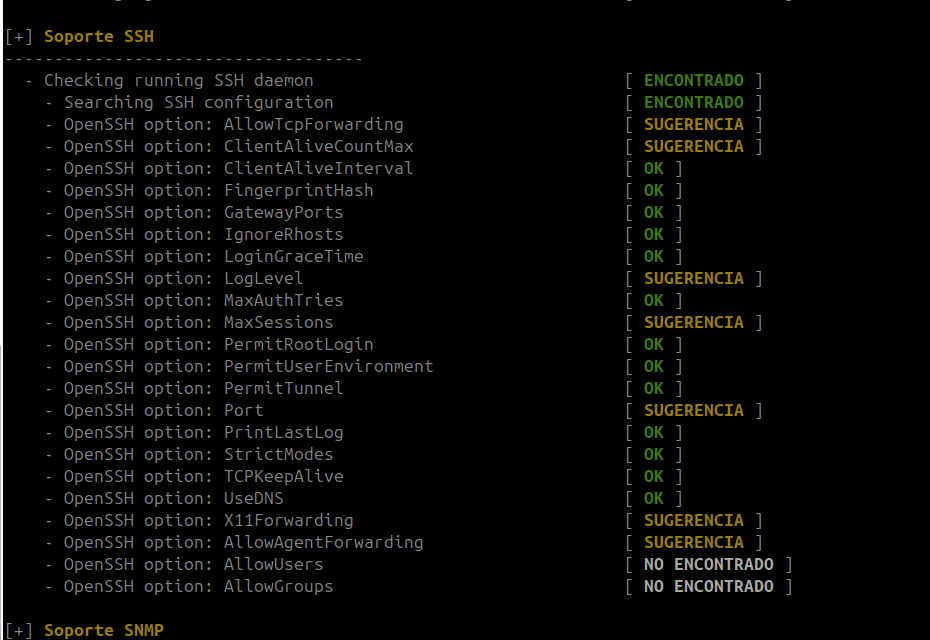
Task: Click the 'Checking running SSH daemon' line
Action: (178, 80)
